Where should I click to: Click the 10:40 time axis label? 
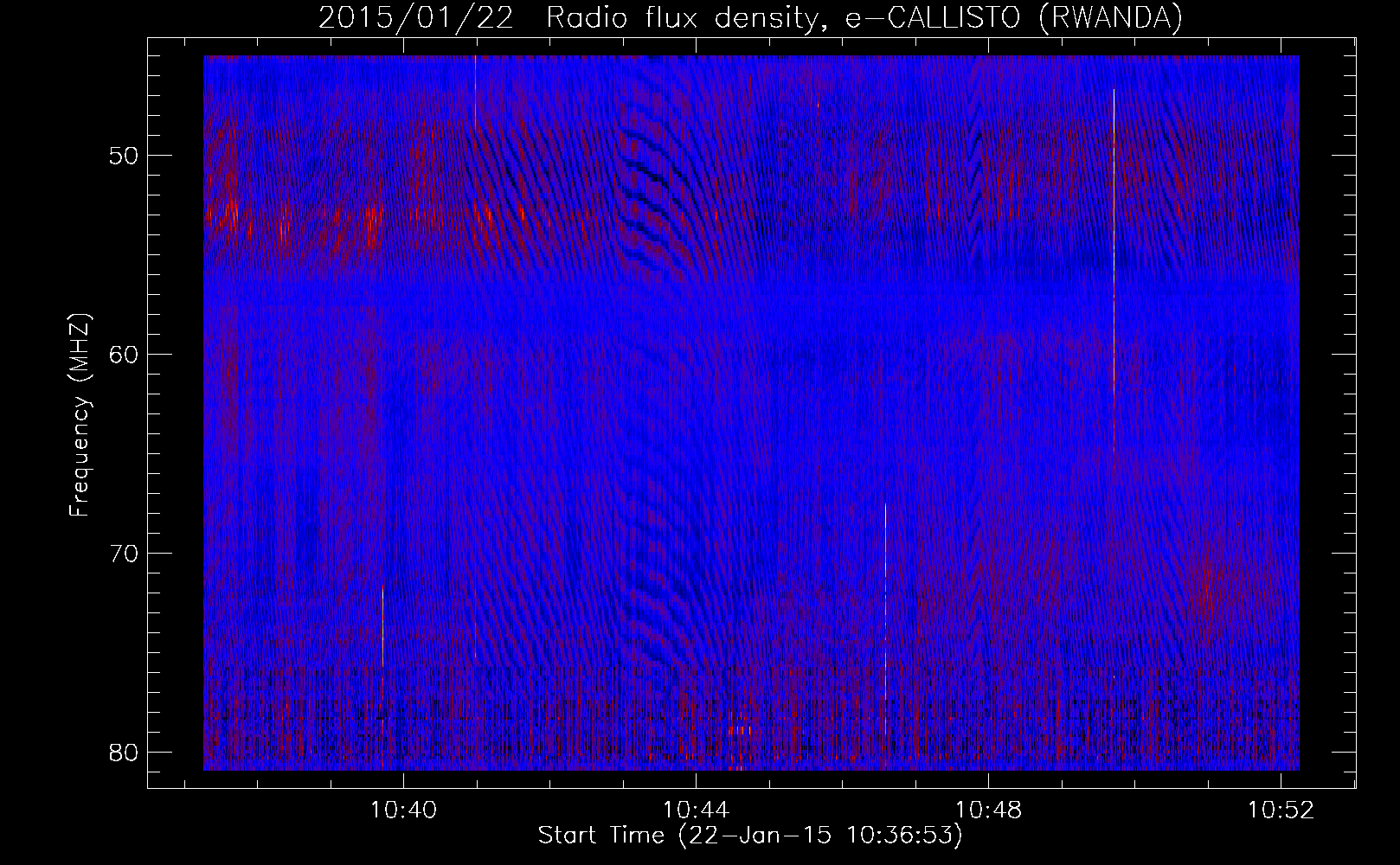403,811
